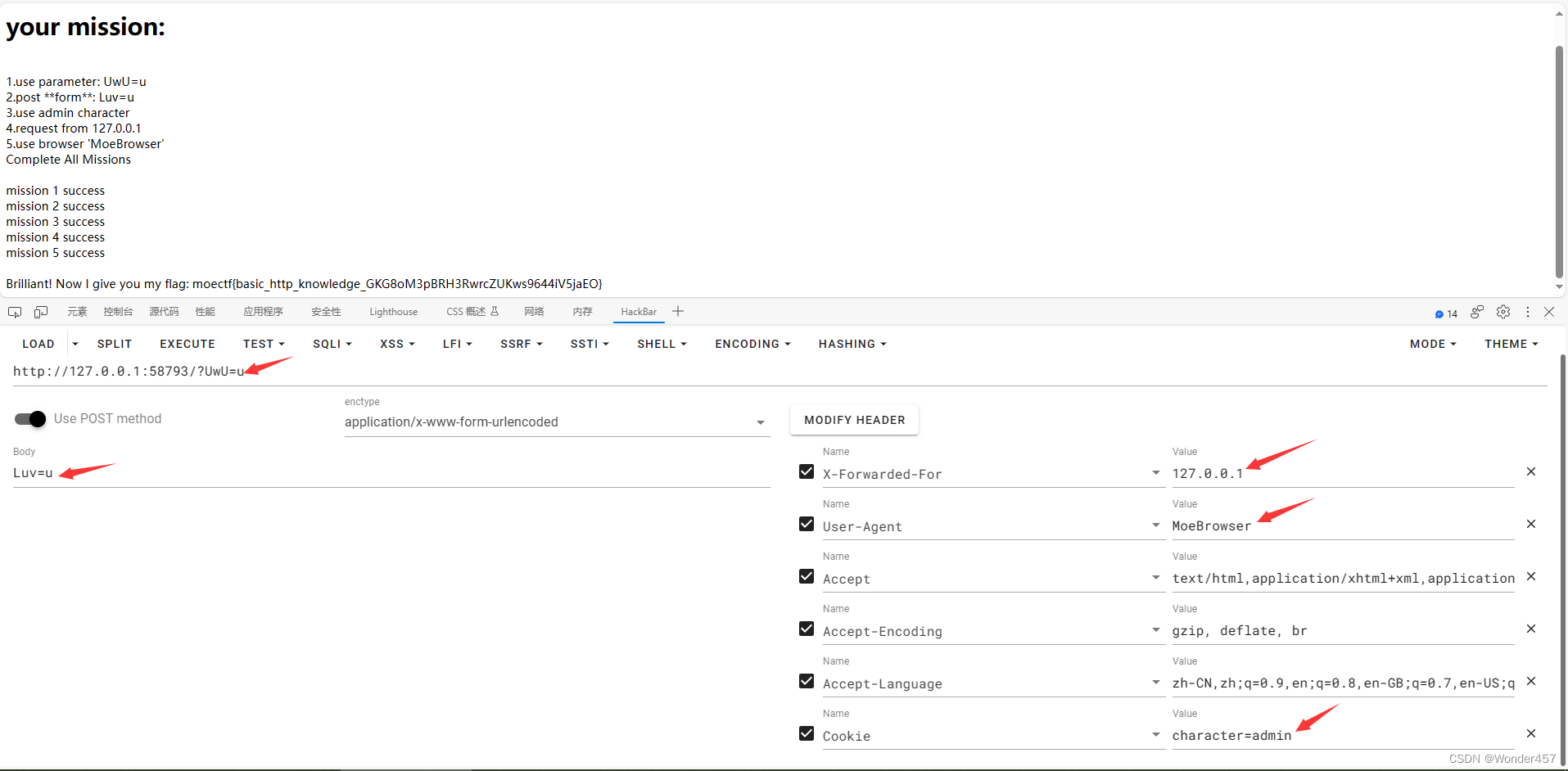Open the DevTools three-dot menu icon
Screen dimensions: 1568x771
pos(1527,312)
